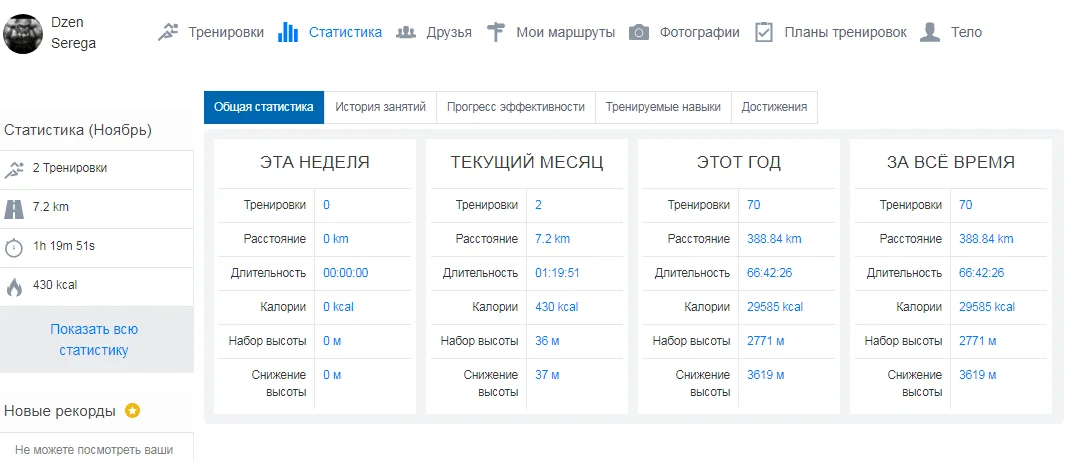Click the Друзья people icon

point(406,32)
